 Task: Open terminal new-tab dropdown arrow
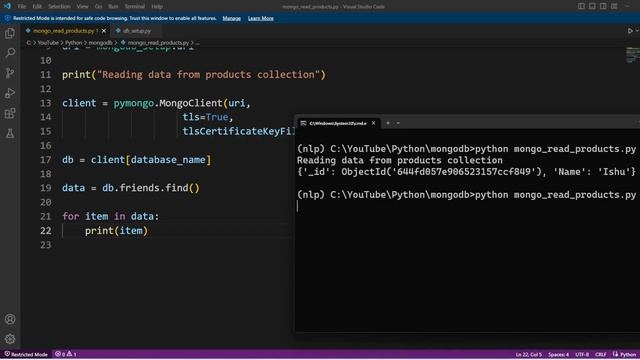pyautogui.click(x=398, y=123)
